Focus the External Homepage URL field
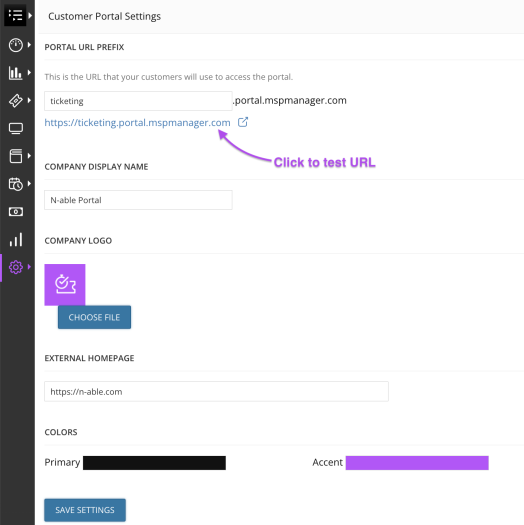524x525 pixels. [x=216, y=391]
